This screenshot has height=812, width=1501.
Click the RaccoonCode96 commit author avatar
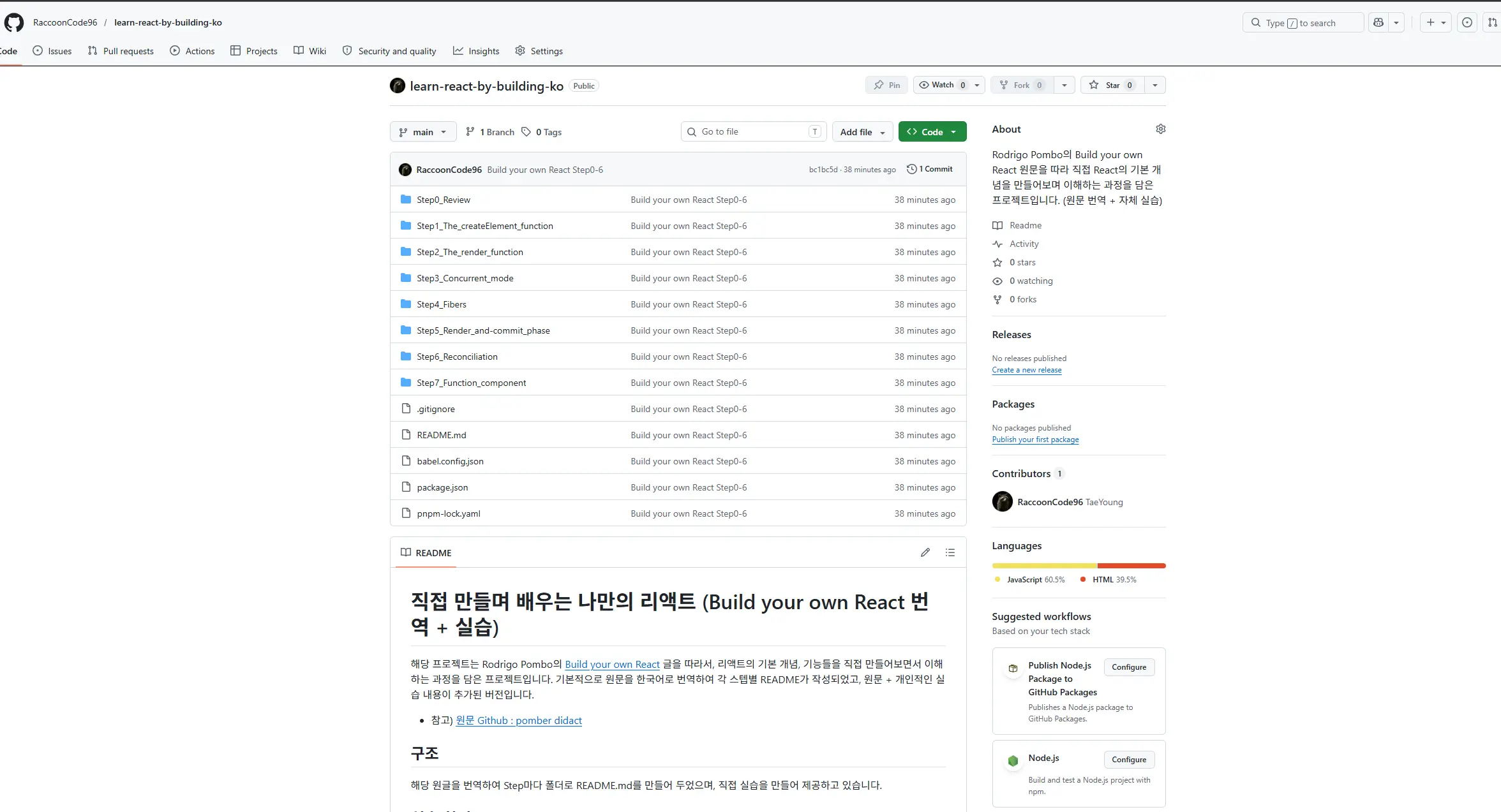tap(405, 170)
